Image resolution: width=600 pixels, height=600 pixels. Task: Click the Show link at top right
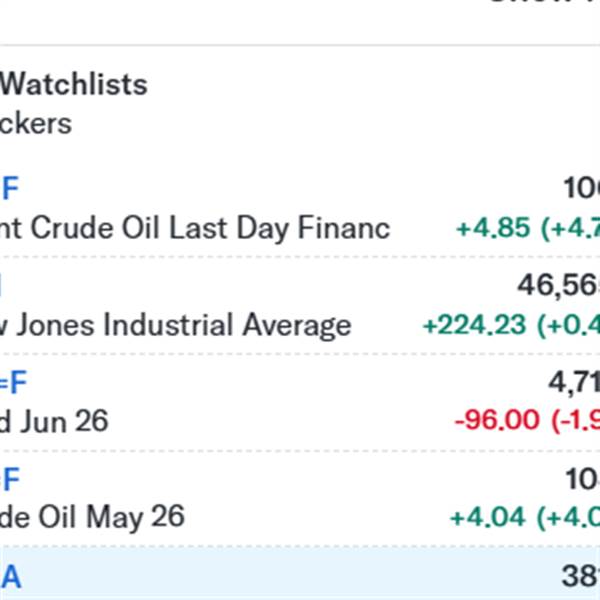[x=542, y=3]
